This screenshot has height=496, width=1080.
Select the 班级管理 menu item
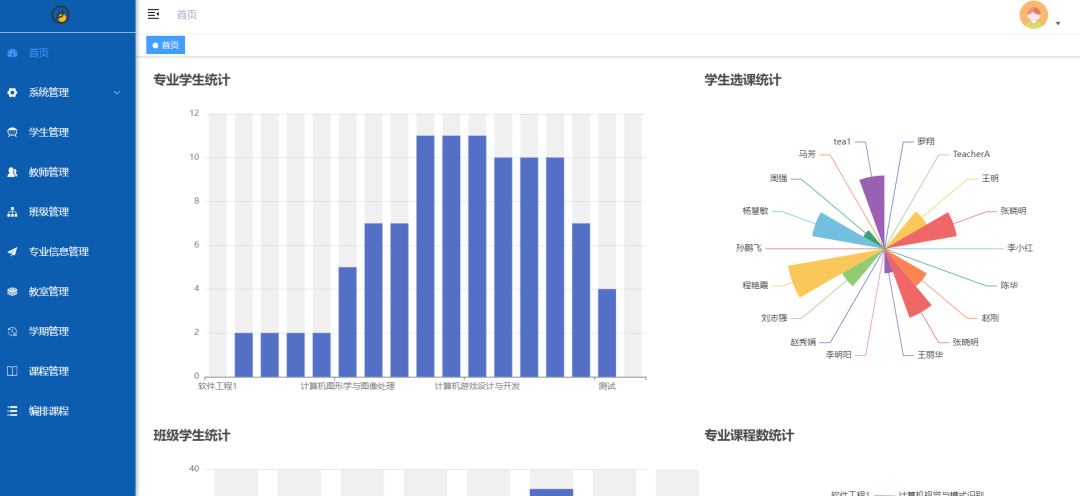tap(68, 212)
